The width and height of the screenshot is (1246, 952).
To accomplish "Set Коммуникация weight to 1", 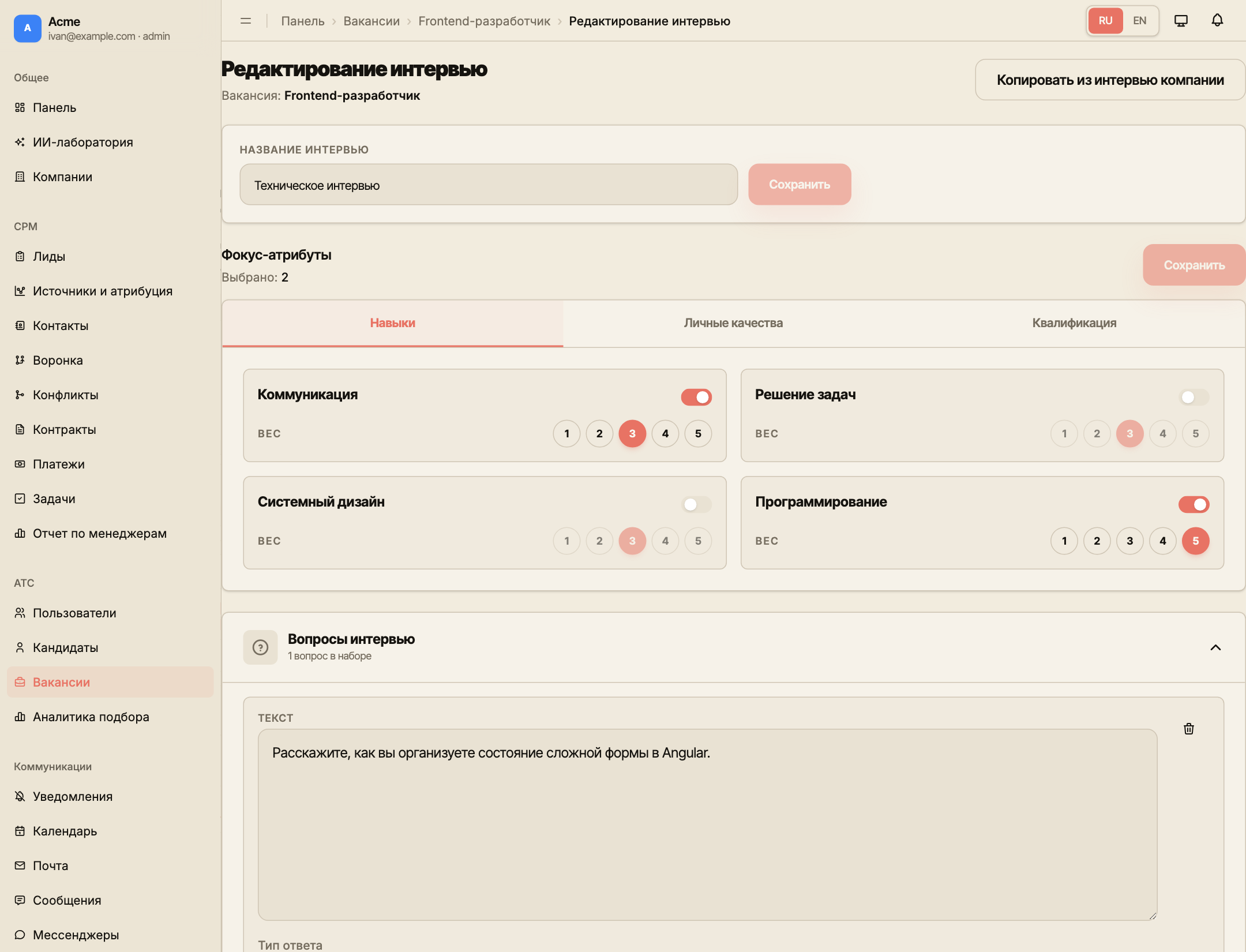I will 567,434.
